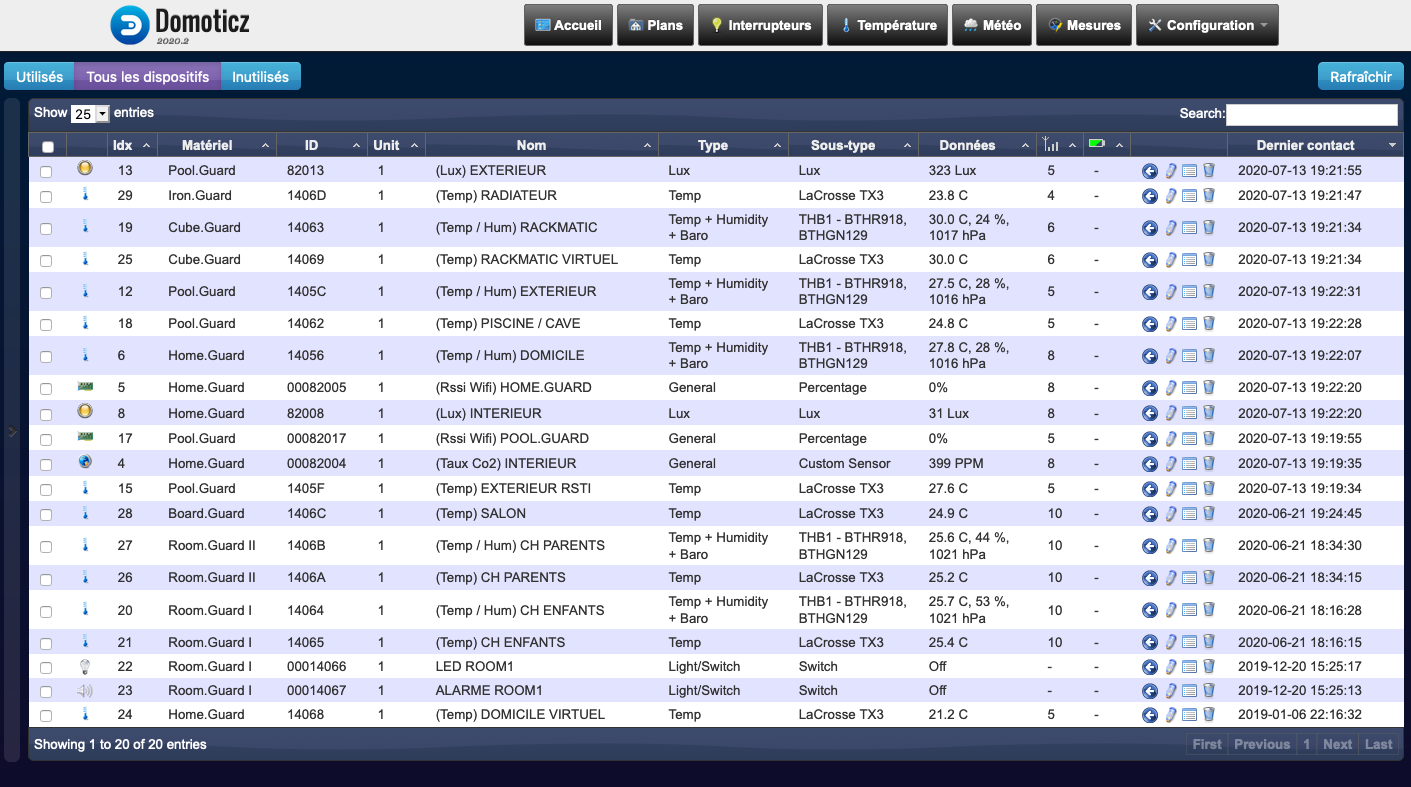Tick the select-all checkbox in table header
This screenshot has width=1411, height=787.
pyautogui.click(x=47, y=147)
